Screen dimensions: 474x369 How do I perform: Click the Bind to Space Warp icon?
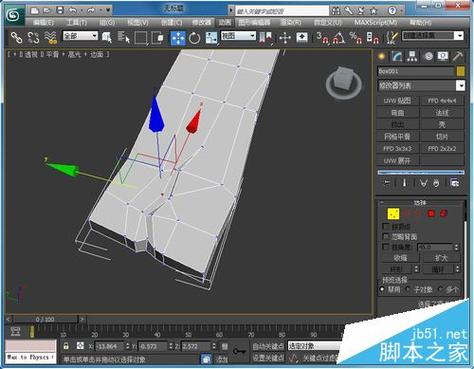click(x=51, y=38)
